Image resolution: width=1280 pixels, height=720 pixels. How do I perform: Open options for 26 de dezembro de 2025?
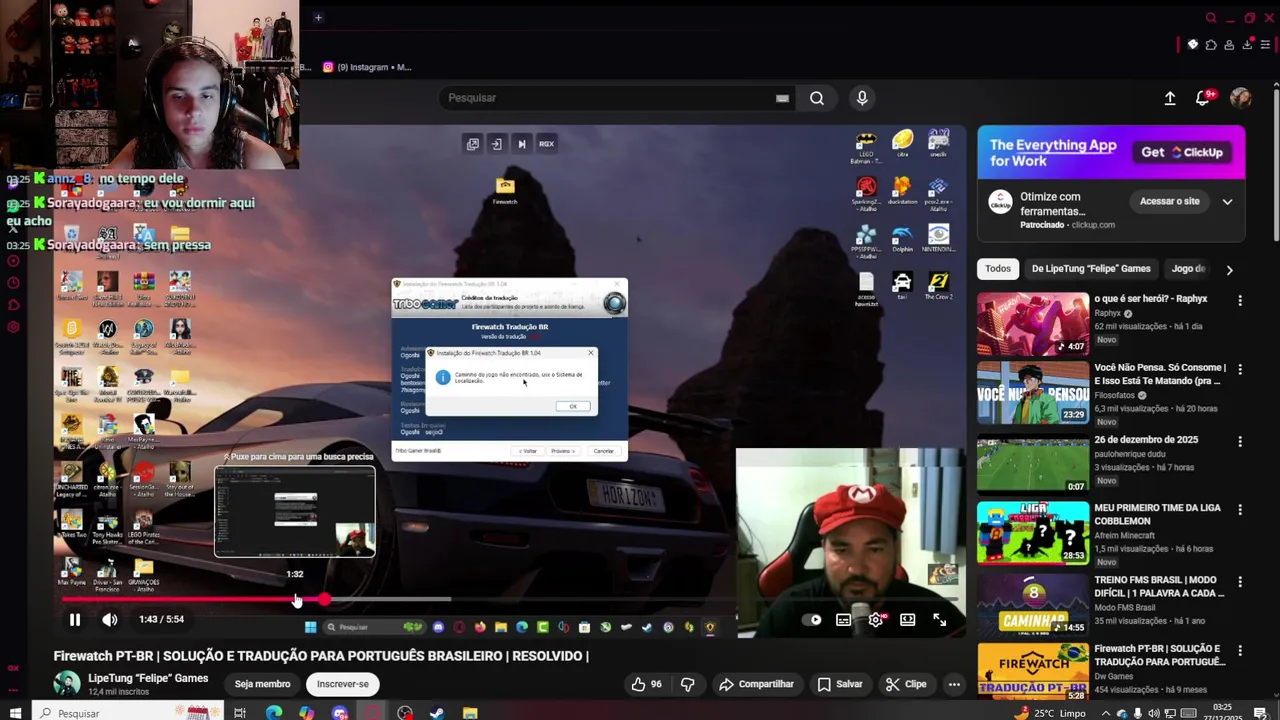click(x=1240, y=442)
